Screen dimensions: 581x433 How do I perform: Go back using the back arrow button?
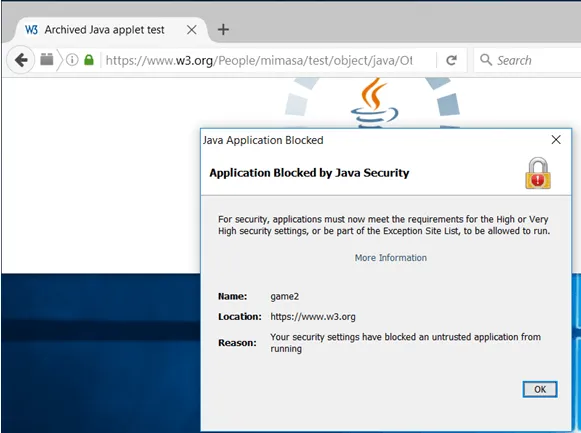tap(21, 60)
